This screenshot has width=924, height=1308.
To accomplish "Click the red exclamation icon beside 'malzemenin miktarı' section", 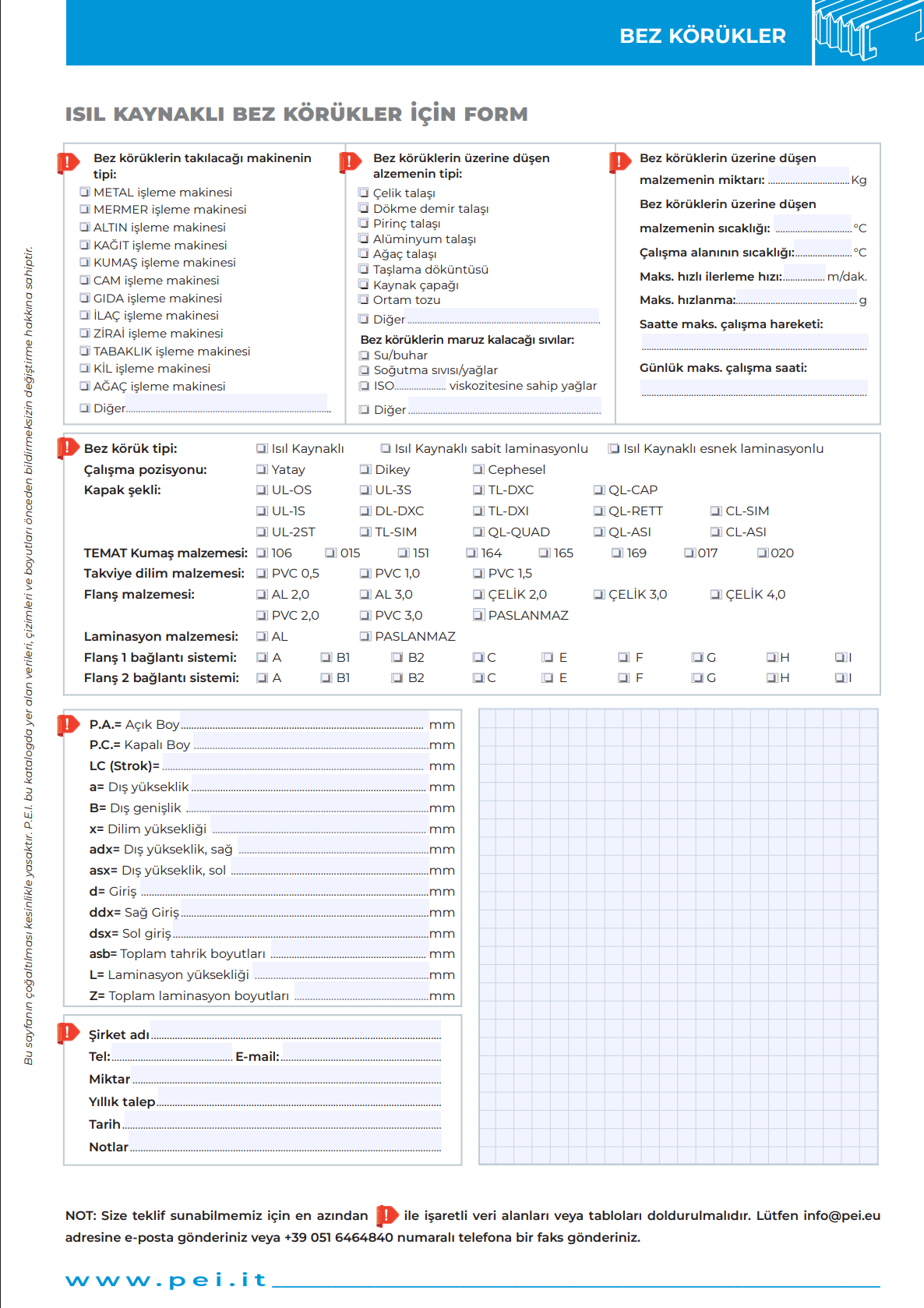I will click(619, 161).
